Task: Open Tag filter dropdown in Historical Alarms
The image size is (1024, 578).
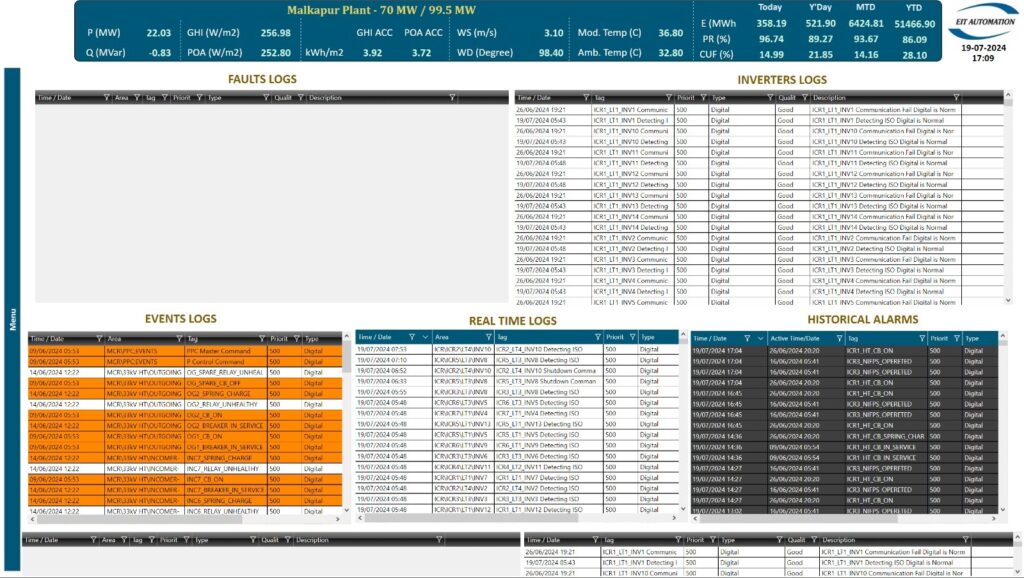Action: click(x=921, y=339)
